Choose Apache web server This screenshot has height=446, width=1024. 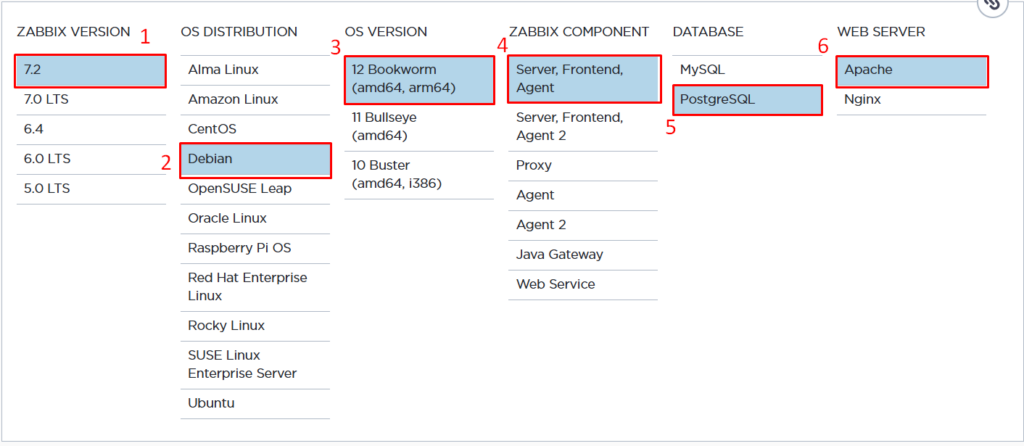click(x=912, y=71)
